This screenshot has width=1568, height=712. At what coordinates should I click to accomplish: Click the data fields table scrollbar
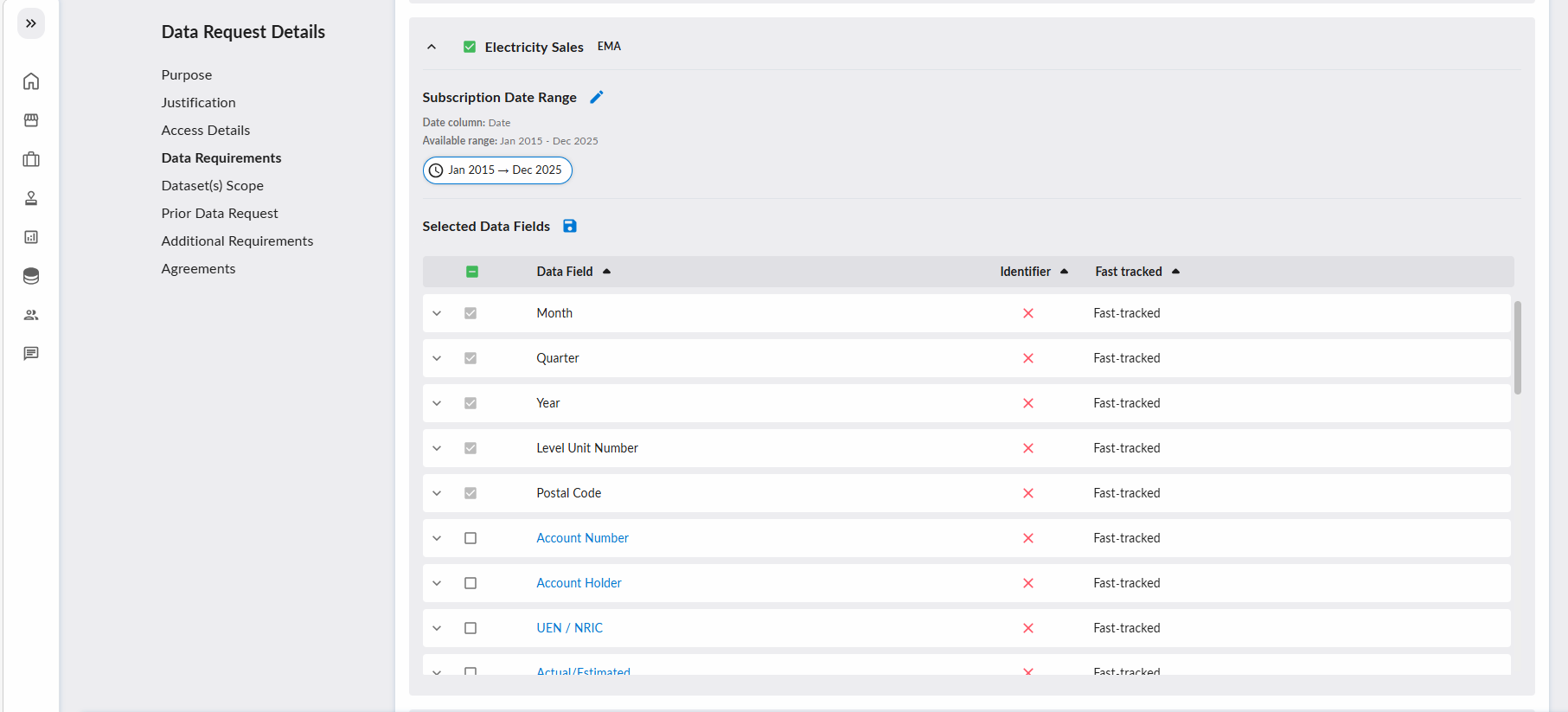click(x=1518, y=348)
